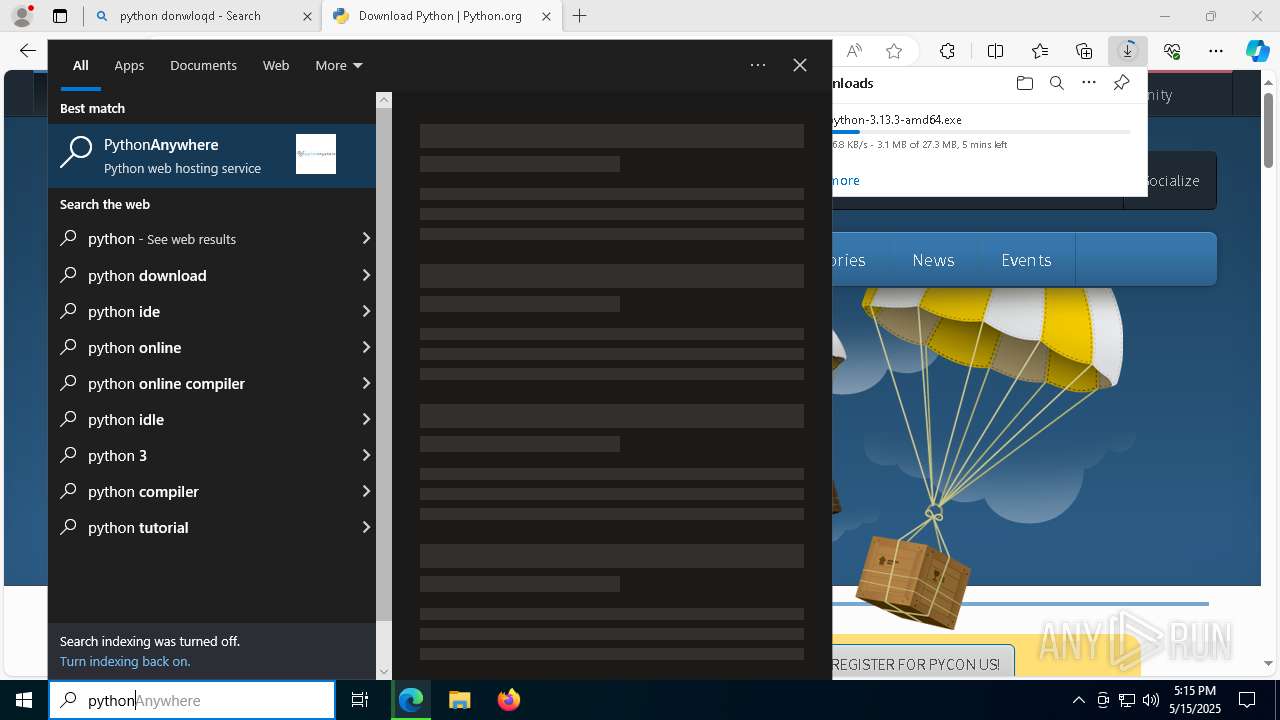The height and width of the screenshot is (720, 1280).
Task: Click the PythonAnywhere logo thumbnail
Action: [x=316, y=154]
